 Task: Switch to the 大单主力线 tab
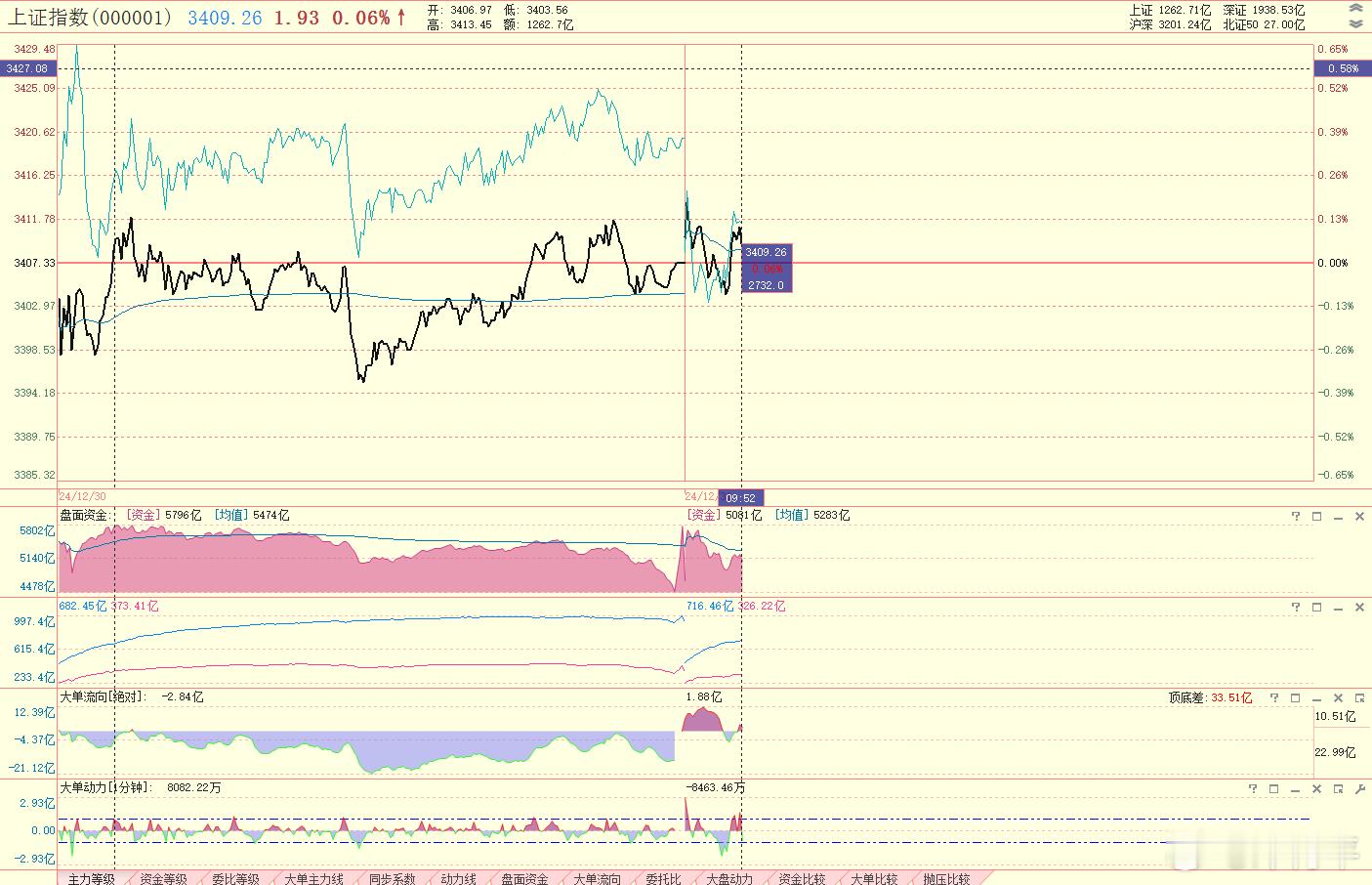[313, 878]
